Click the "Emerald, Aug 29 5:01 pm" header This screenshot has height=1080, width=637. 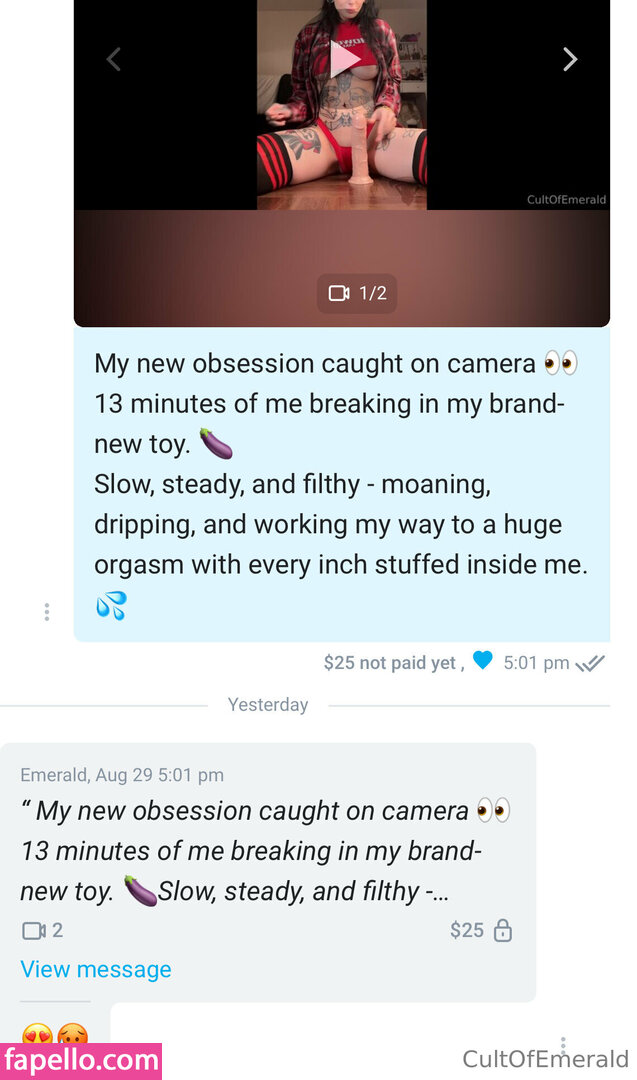tap(122, 775)
